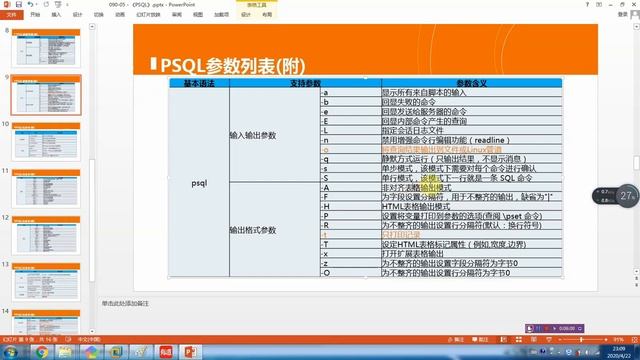Image resolution: width=640 pixels, height=360 pixels.
Task: Click the '输出格式参数' table cell
Action: [x=275, y=230]
